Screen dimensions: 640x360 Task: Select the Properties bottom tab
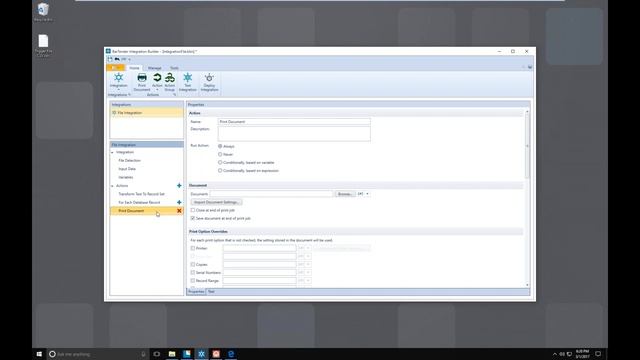[x=196, y=292]
